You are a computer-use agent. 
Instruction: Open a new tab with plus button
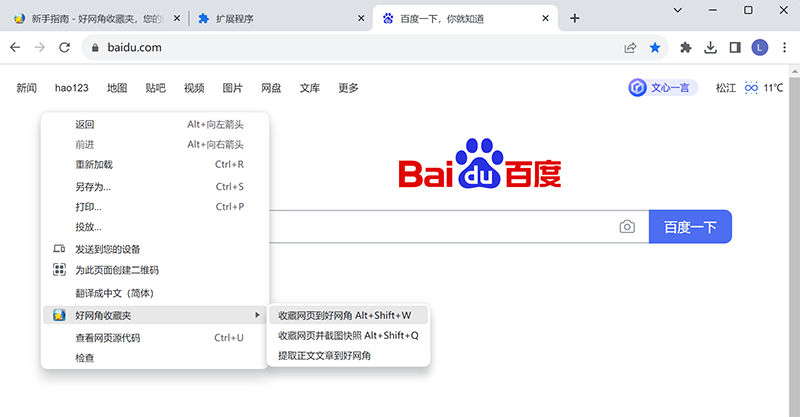coord(574,18)
